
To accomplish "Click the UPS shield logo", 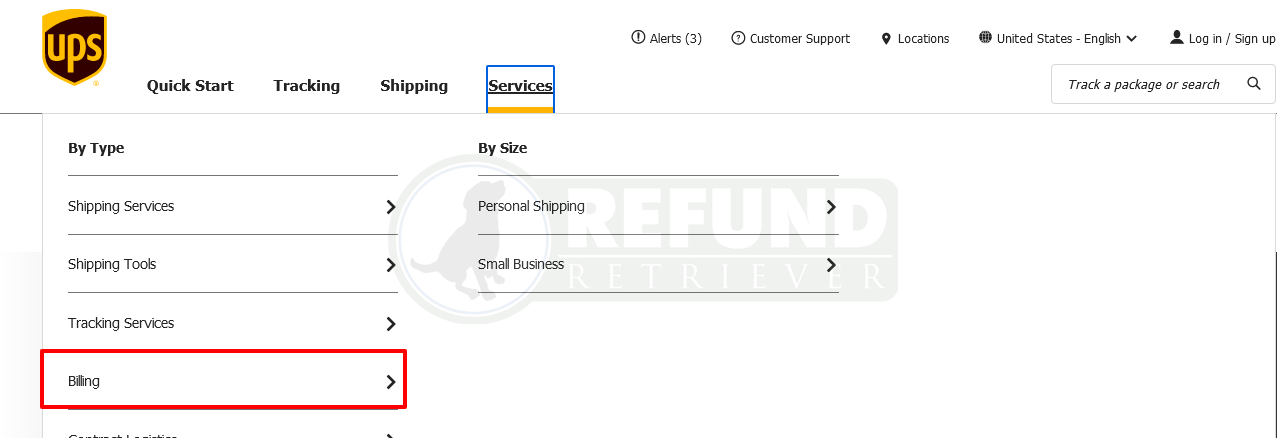I will pyautogui.click(x=74, y=48).
